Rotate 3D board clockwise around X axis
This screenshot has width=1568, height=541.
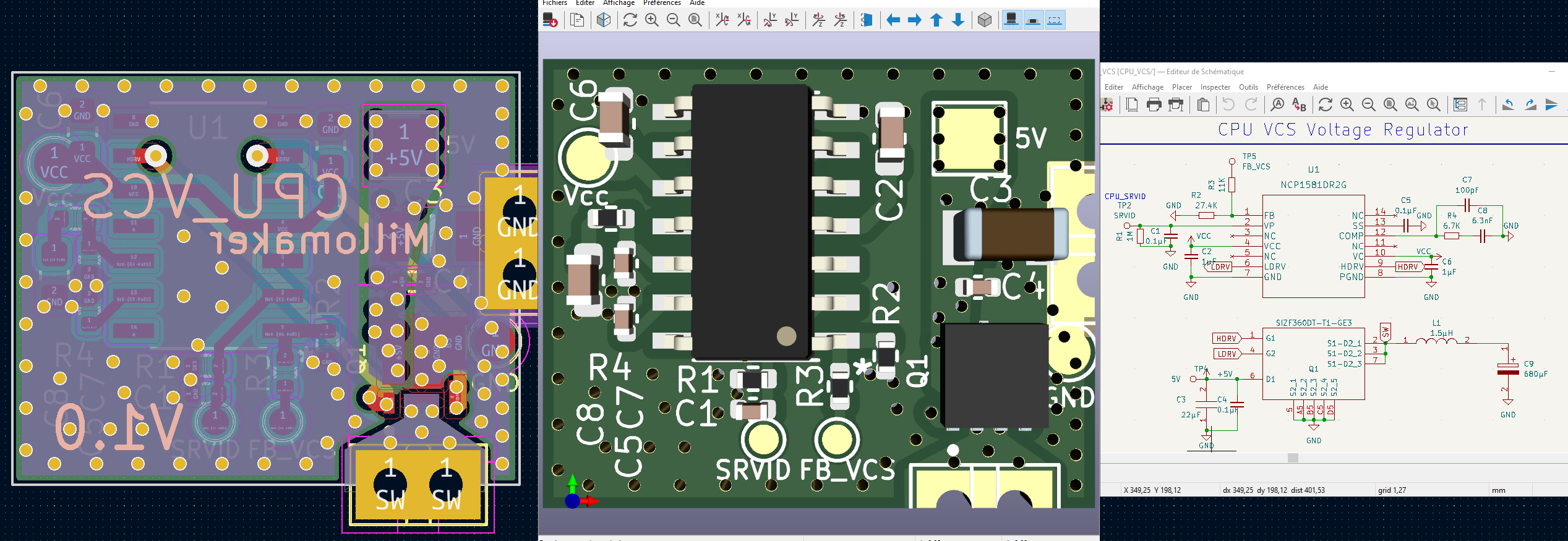click(722, 20)
